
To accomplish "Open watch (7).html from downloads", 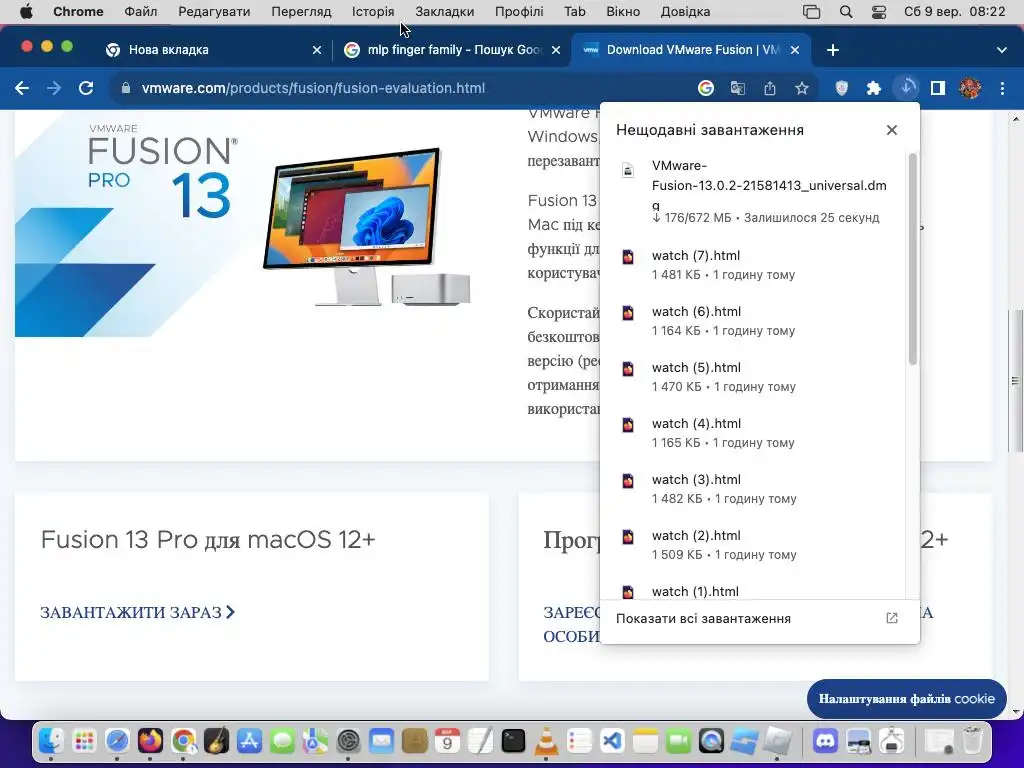I will pos(752,264).
